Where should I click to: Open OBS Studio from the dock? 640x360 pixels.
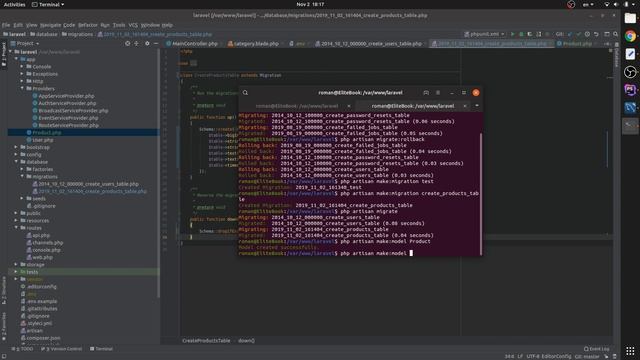tap(630, 72)
